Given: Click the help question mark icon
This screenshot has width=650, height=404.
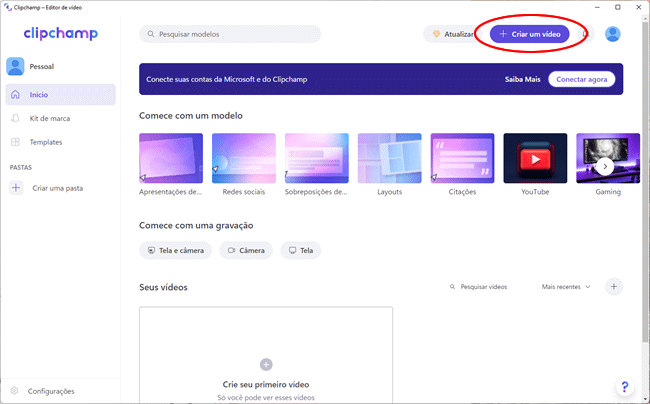Looking at the screenshot, I should coord(624,386).
